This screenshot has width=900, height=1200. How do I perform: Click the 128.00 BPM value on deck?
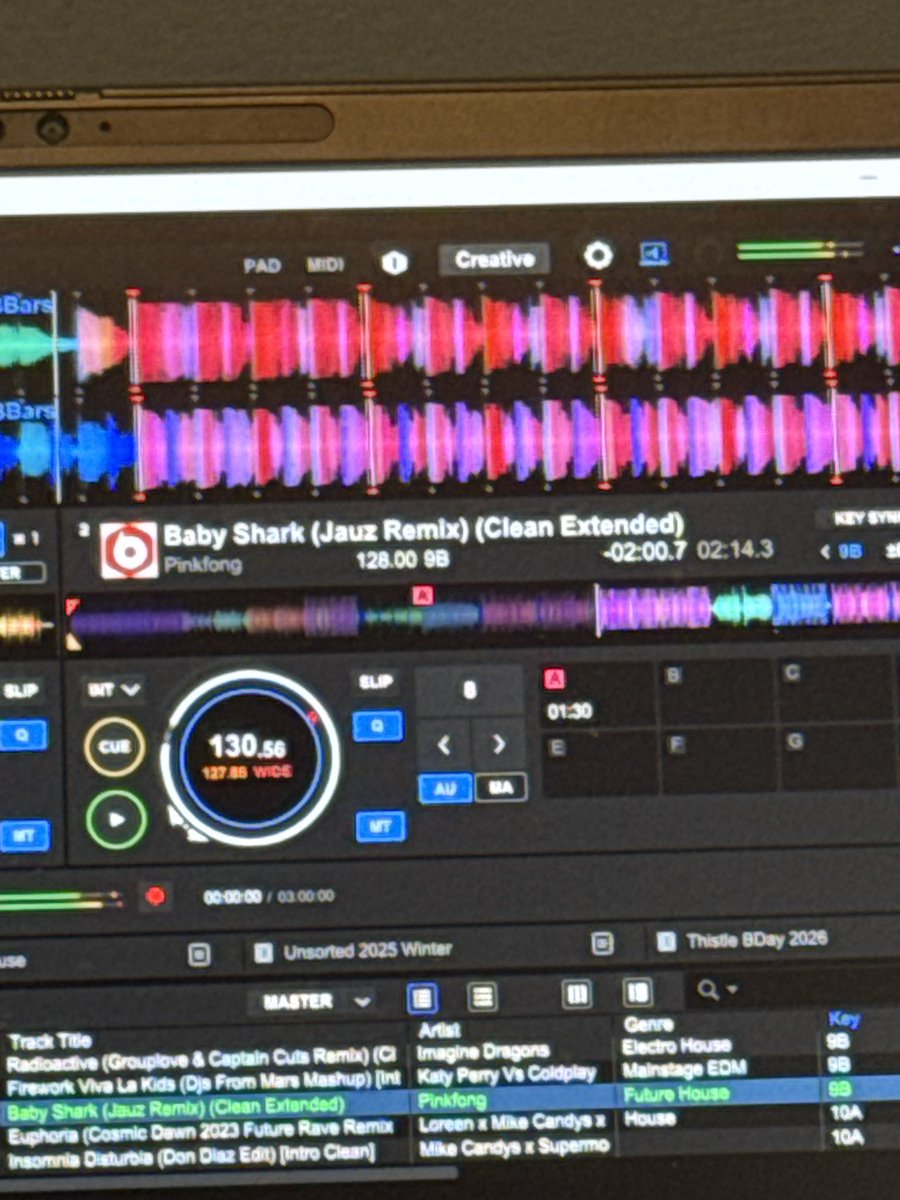pyautogui.click(x=388, y=561)
